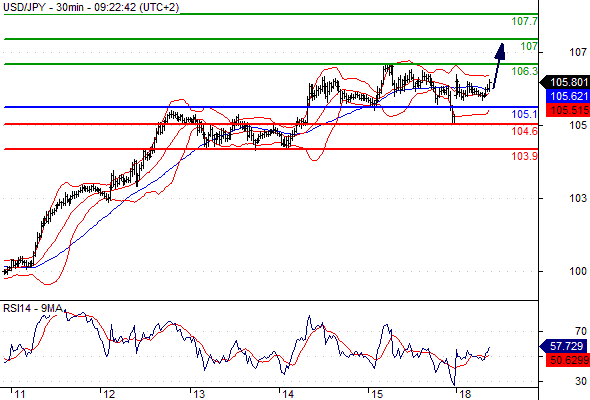Click the 107 price axis label

(x=578, y=52)
